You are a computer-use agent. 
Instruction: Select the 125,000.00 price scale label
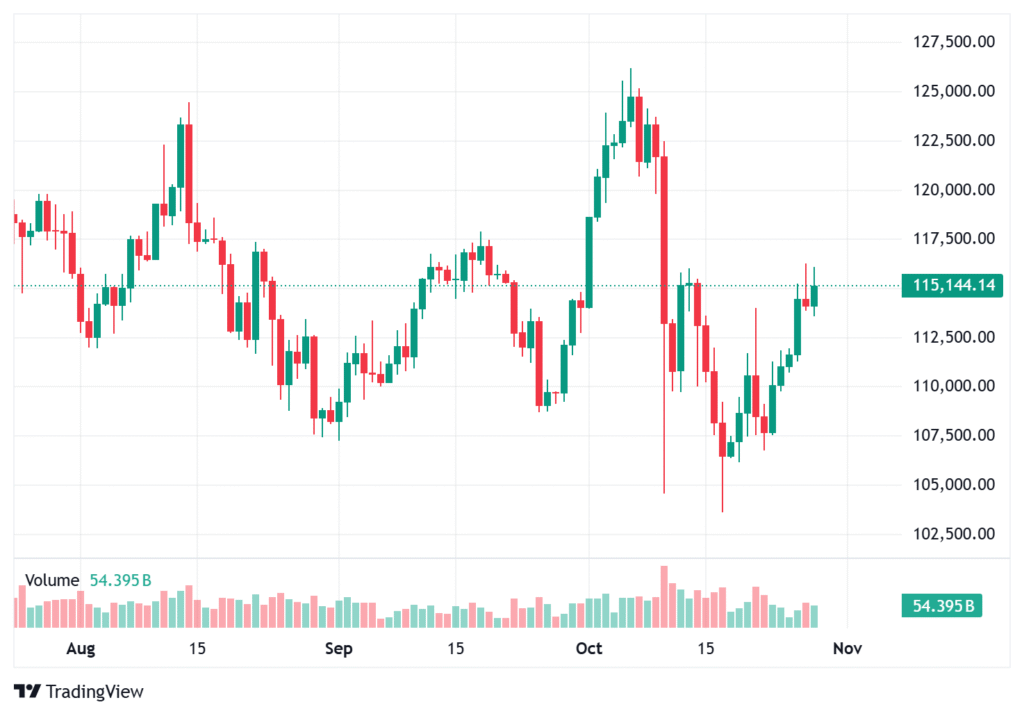954,91
